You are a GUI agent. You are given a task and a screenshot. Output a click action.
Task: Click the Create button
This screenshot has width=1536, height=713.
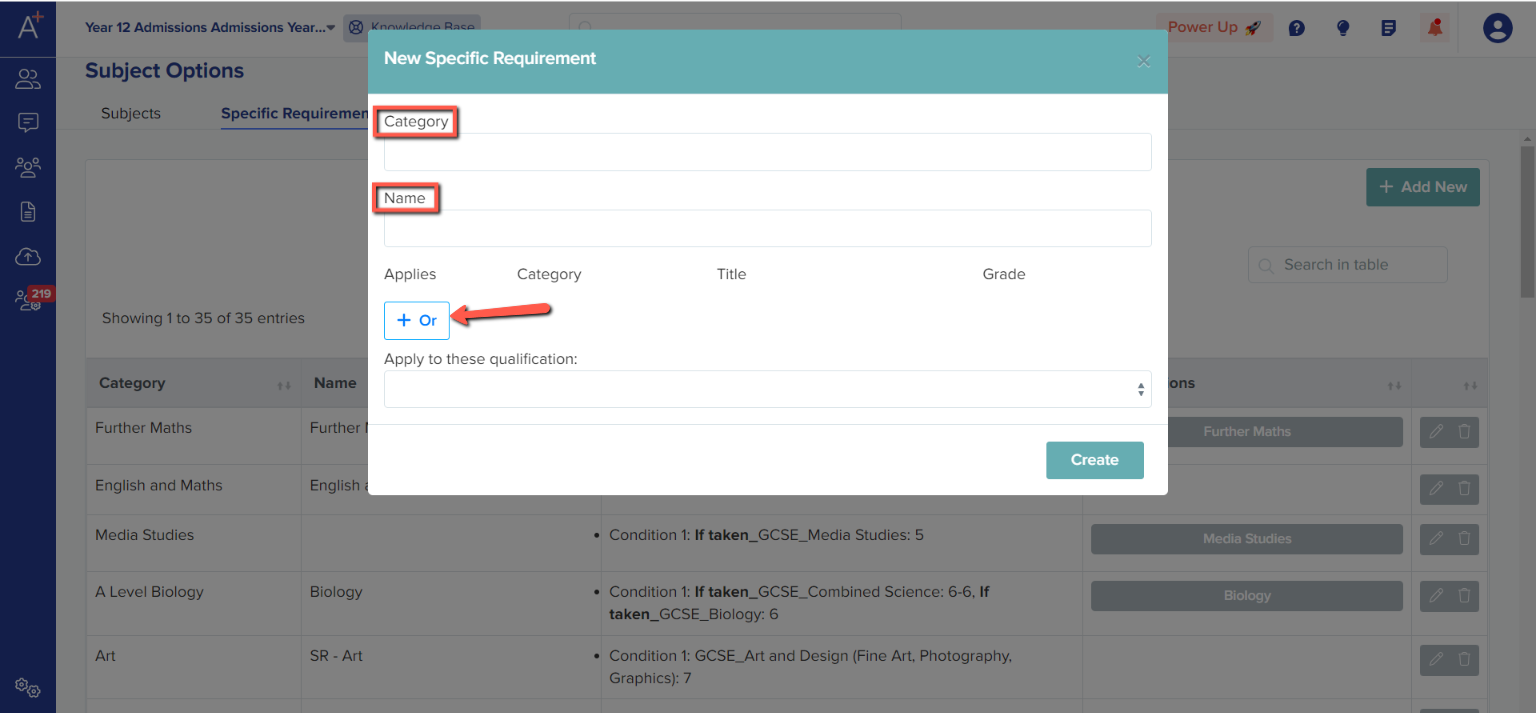pos(1095,460)
